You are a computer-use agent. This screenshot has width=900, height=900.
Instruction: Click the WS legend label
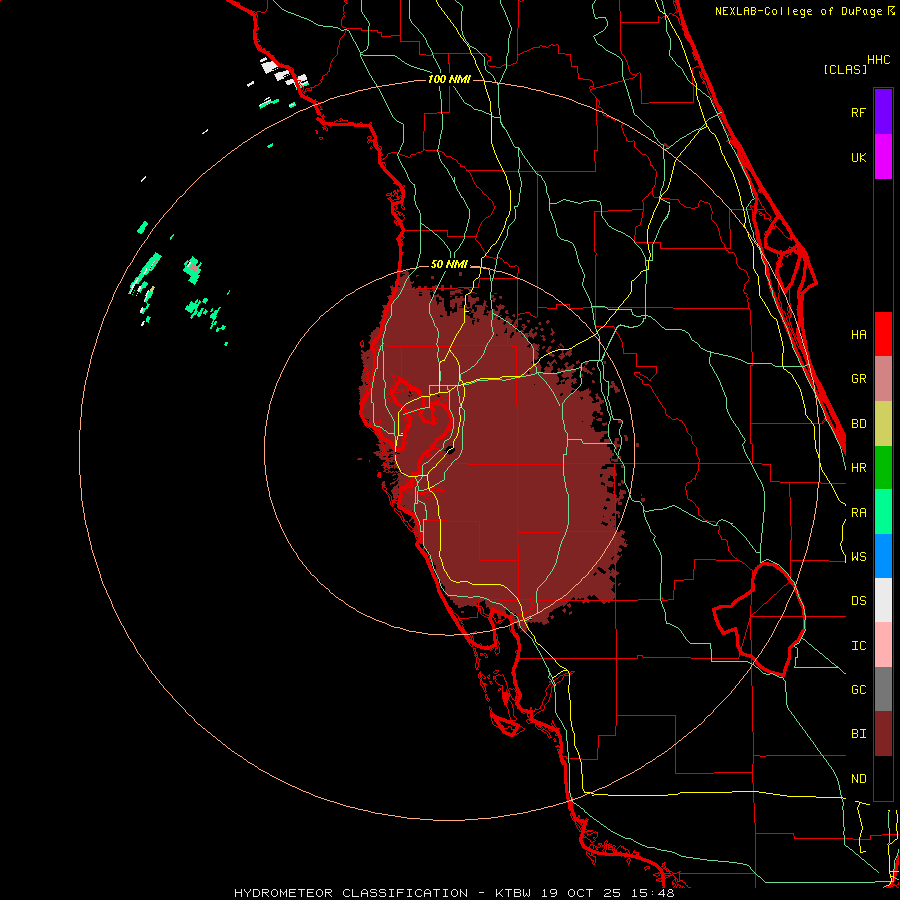858,557
